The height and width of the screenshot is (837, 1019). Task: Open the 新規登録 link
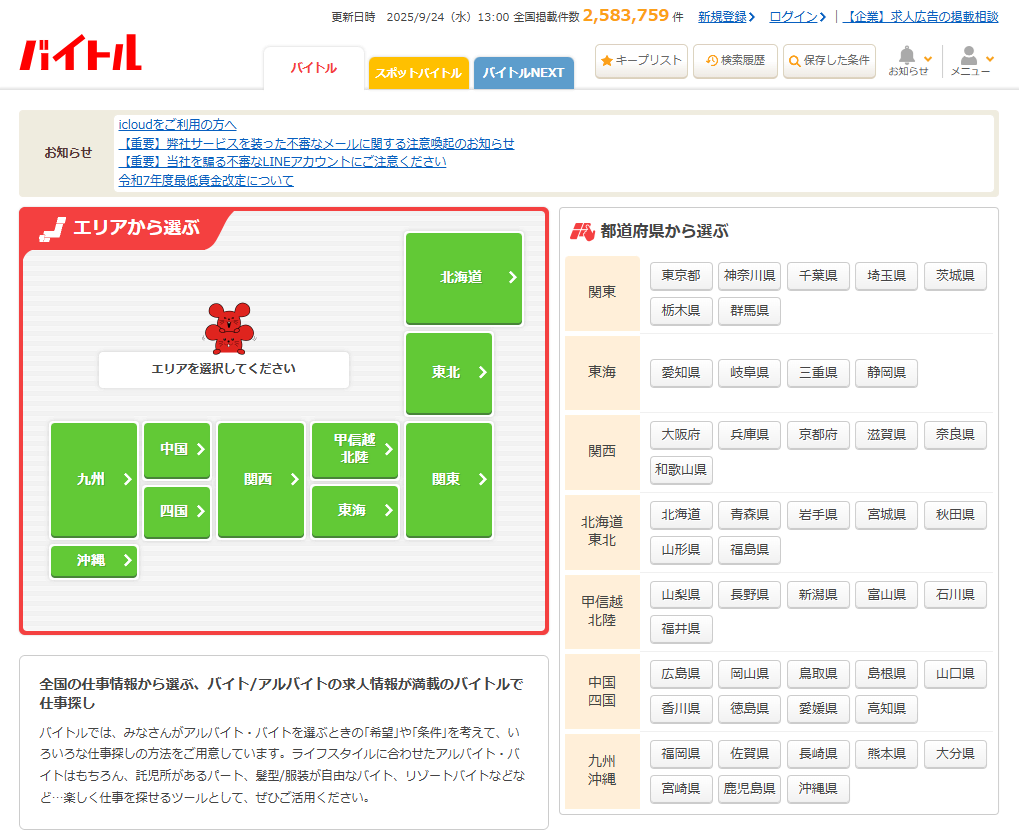[x=725, y=17]
